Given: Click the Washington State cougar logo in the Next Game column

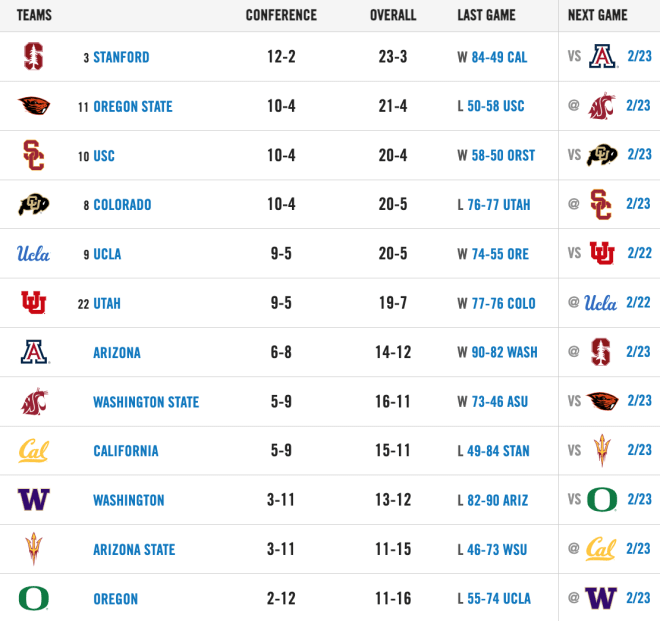Looking at the screenshot, I should pos(601,106).
